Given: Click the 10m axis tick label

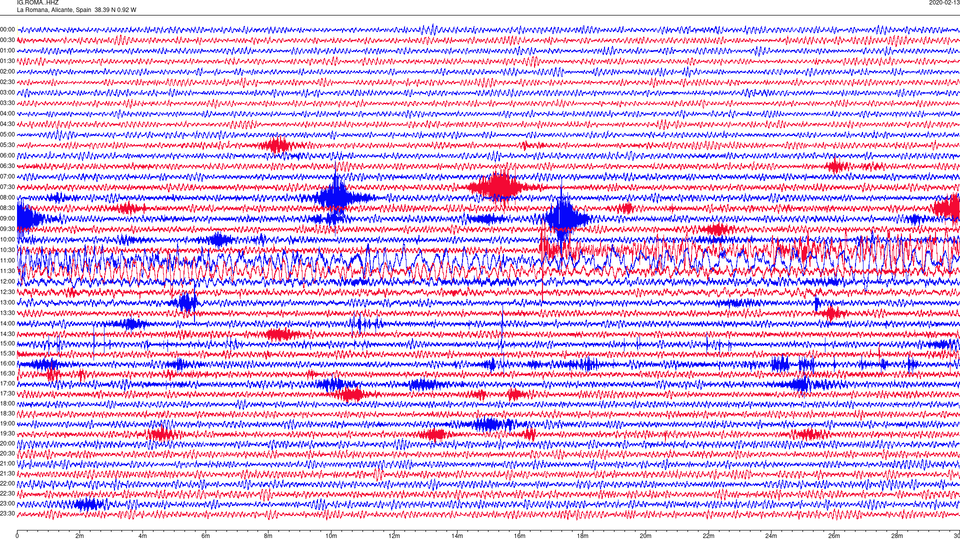Looking at the screenshot, I should [x=331, y=536].
